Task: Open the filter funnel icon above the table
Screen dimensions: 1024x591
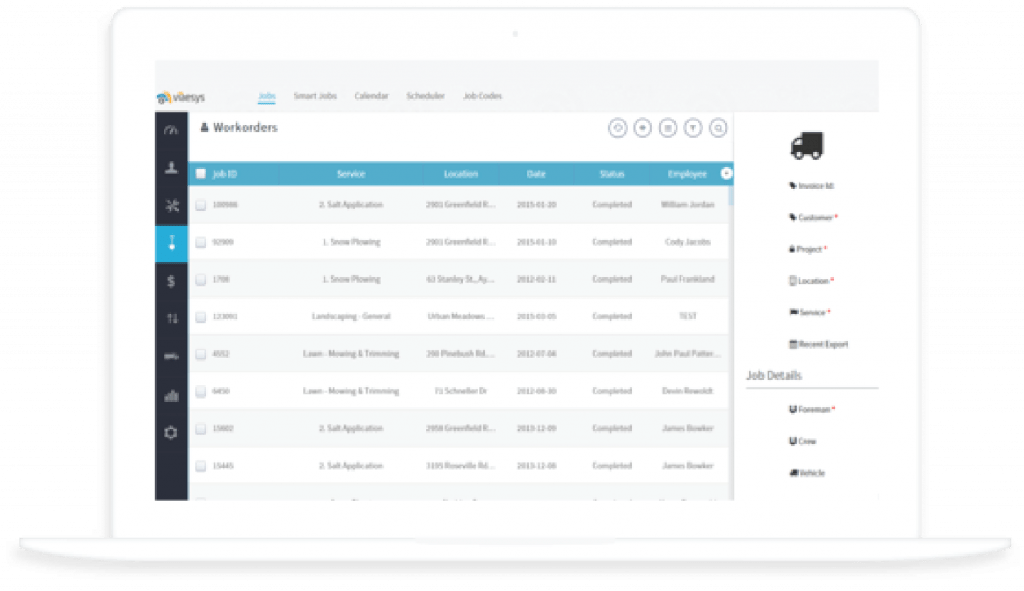Action: 693,128
